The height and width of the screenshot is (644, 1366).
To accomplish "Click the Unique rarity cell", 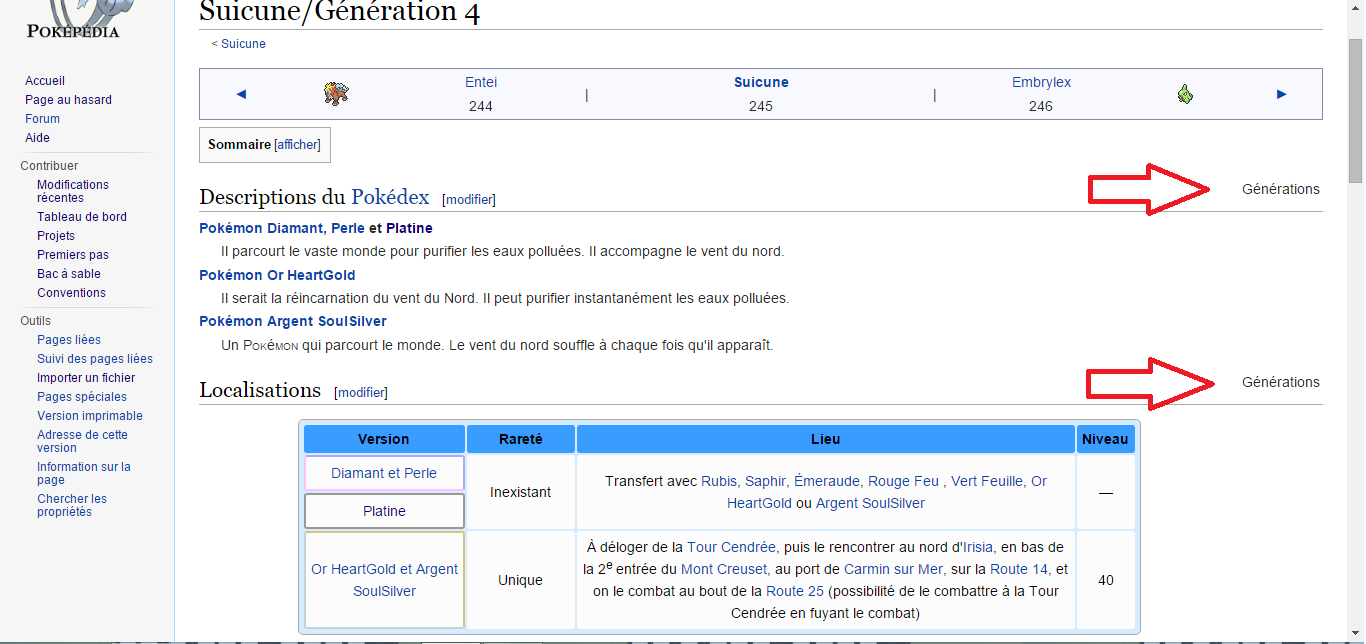I will tap(520, 580).
